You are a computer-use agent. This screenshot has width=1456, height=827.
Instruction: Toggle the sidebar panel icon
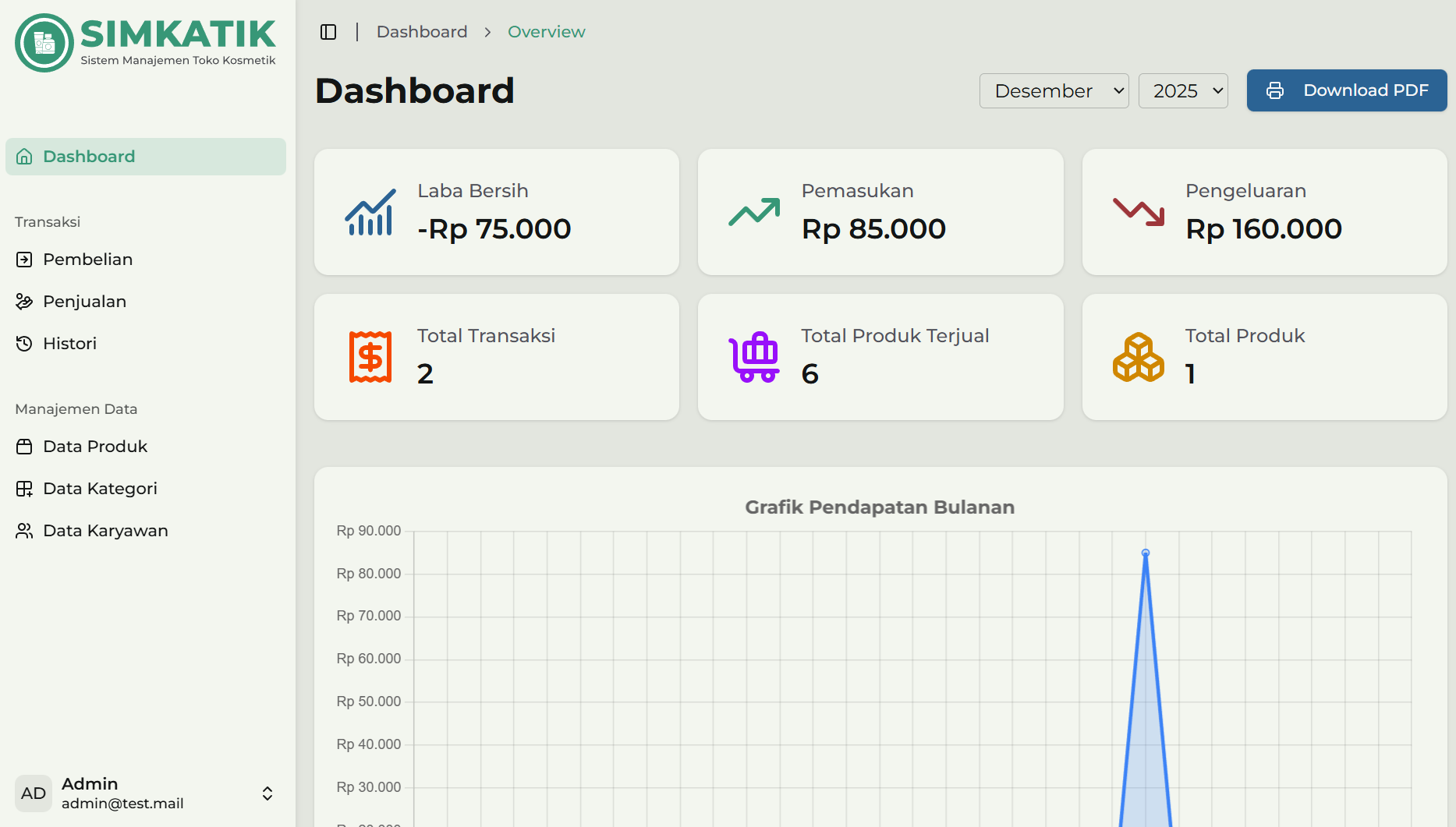328,32
